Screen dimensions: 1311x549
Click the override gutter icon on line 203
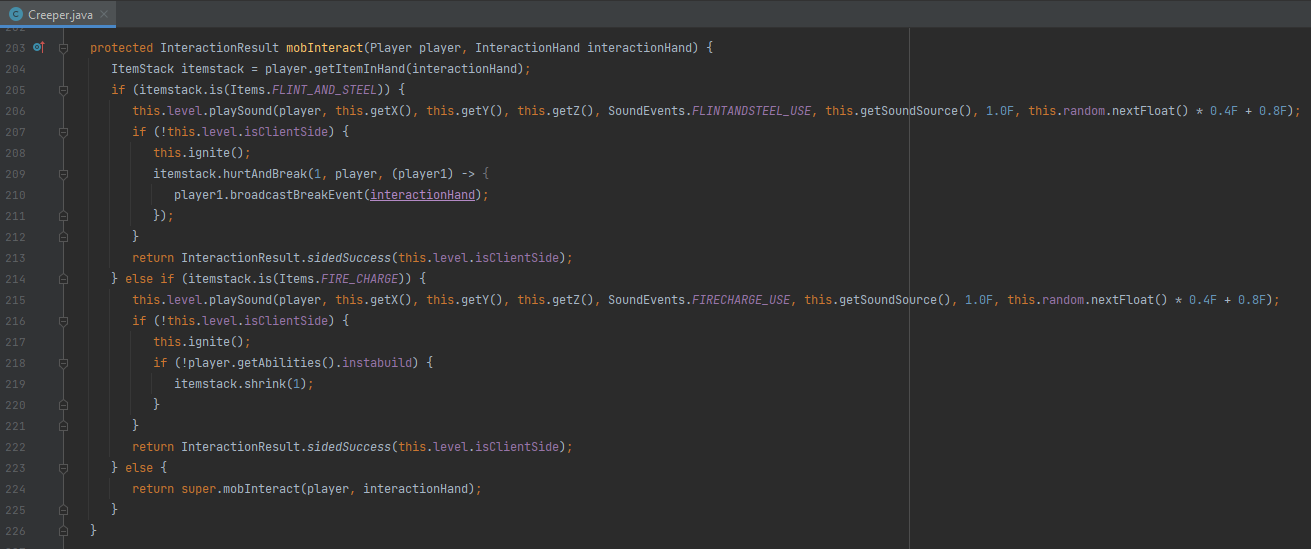38,47
